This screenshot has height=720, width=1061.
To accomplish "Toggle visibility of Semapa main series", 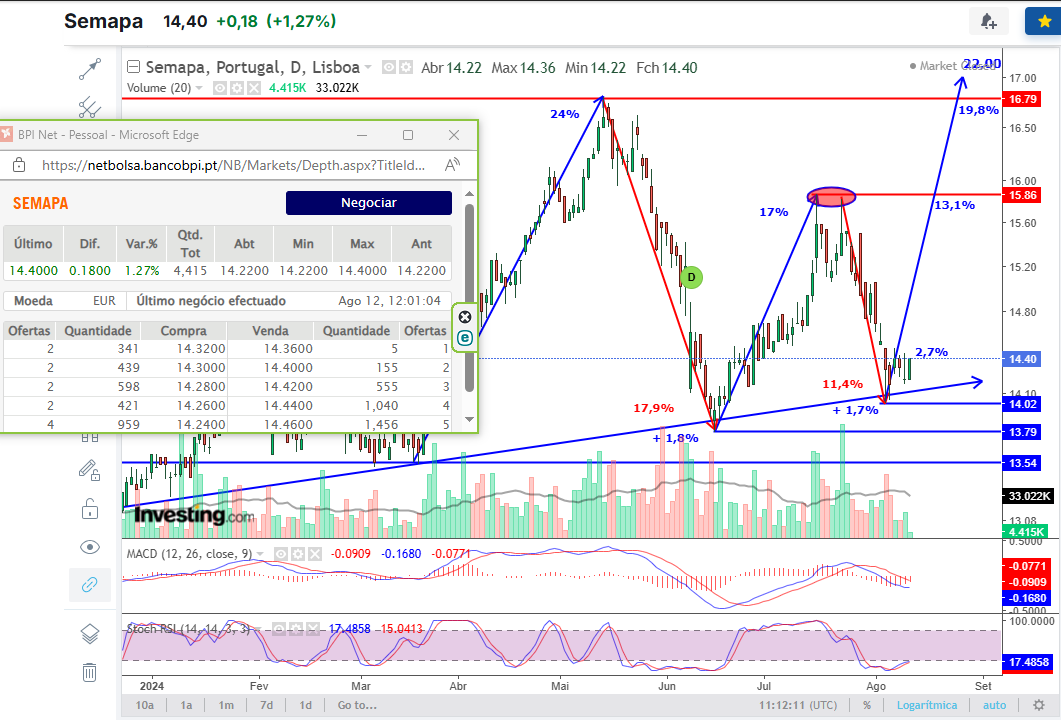I will (389, 67).
